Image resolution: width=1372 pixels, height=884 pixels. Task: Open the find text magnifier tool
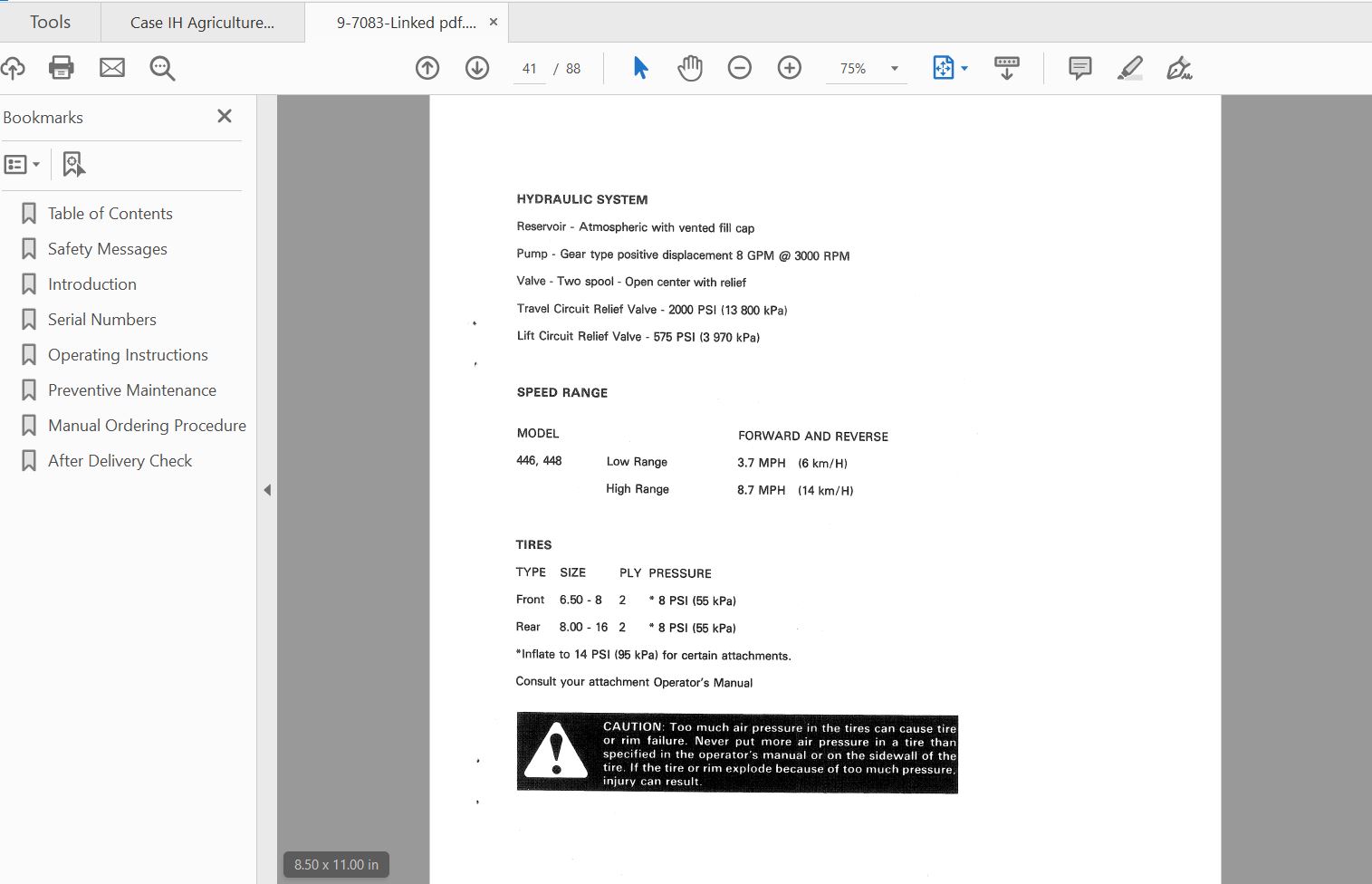(x=162, y=68)
